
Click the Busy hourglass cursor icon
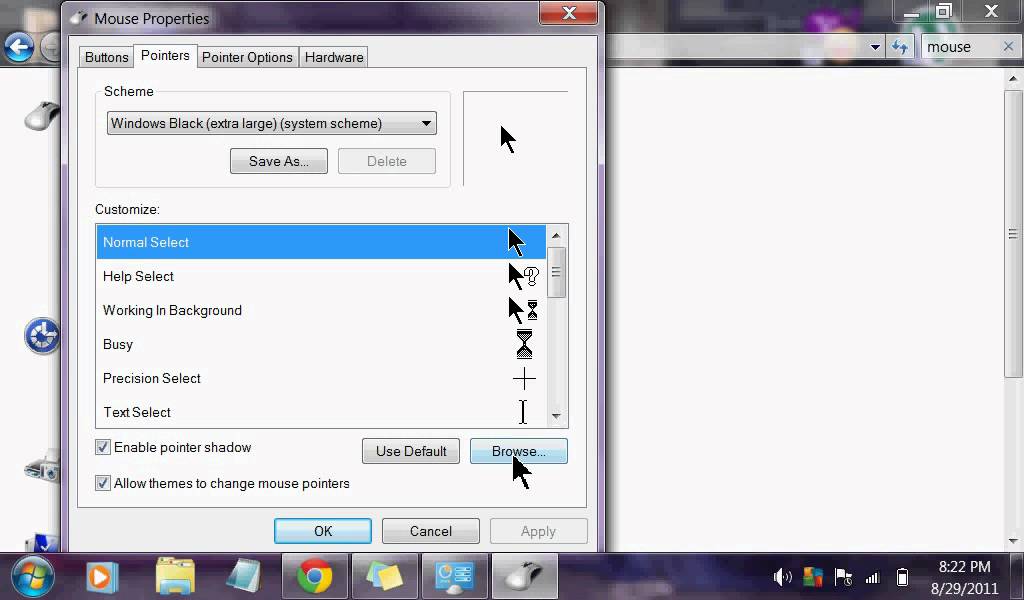coord(524,344)
